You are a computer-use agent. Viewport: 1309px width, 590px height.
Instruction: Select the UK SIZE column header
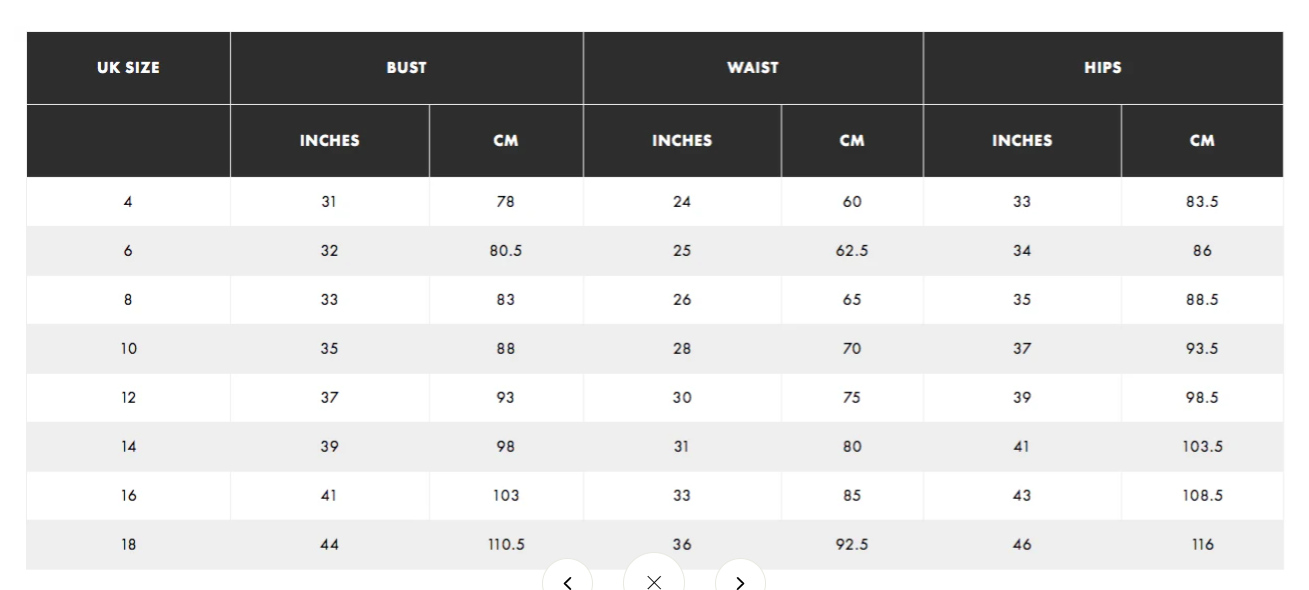(128, 68)
